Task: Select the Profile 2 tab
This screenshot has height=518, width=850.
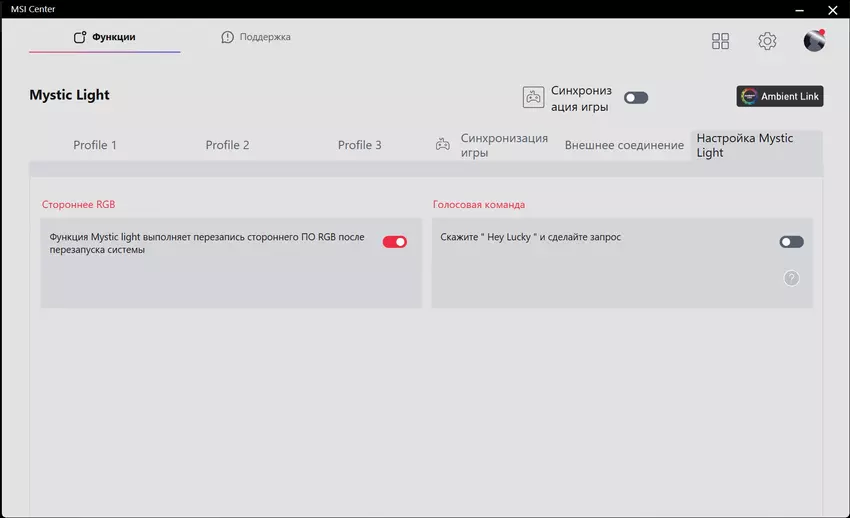Action: point(227,145)
